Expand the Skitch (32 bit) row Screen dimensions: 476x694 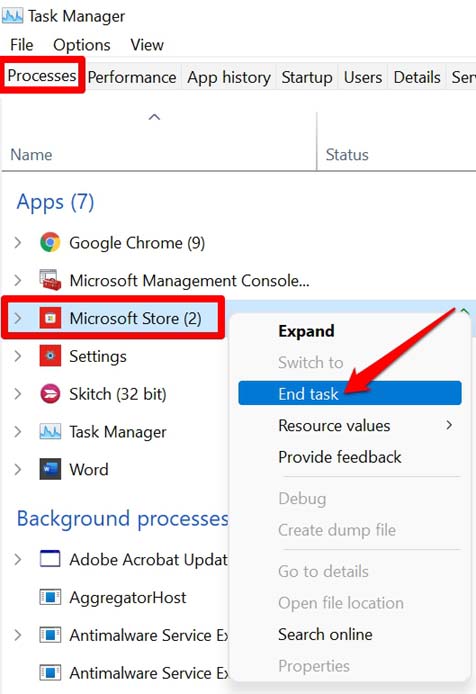tap(18, 393)
